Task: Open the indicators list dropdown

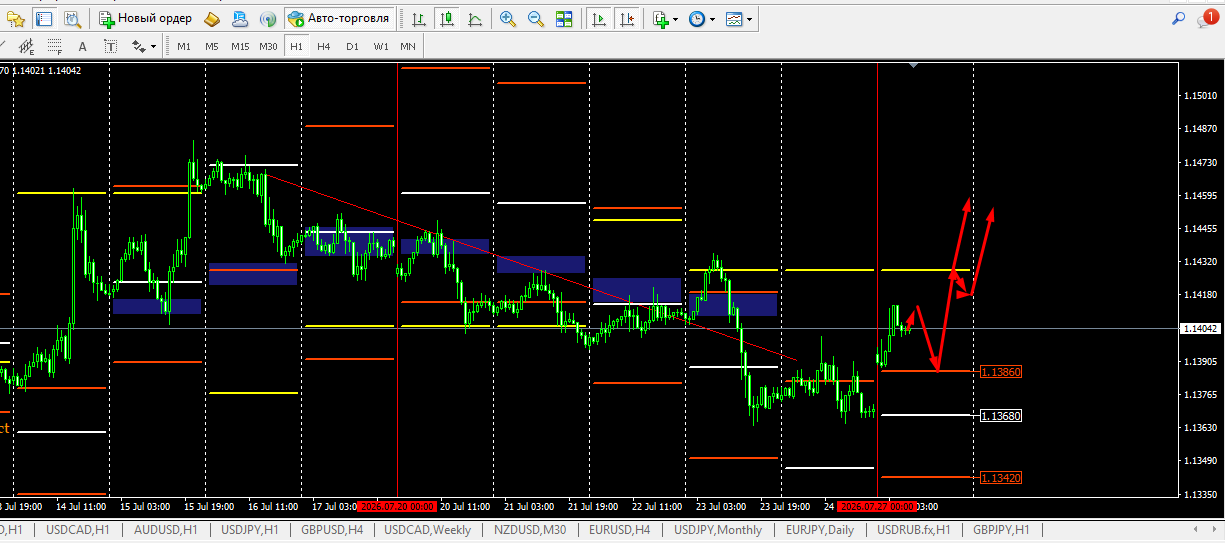Action: tap(664, 19)
